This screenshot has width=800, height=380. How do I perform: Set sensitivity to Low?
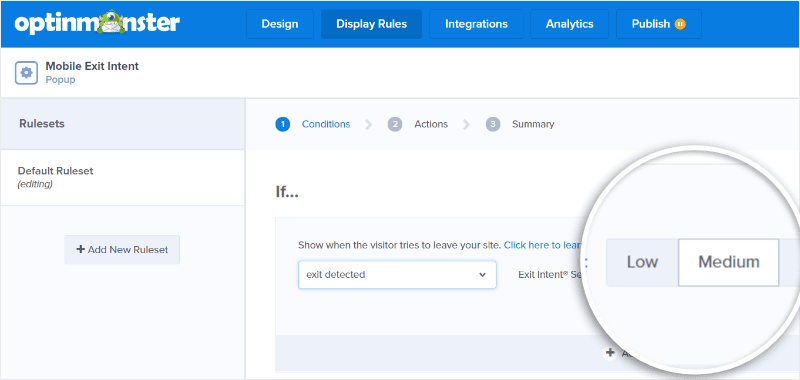642,262
